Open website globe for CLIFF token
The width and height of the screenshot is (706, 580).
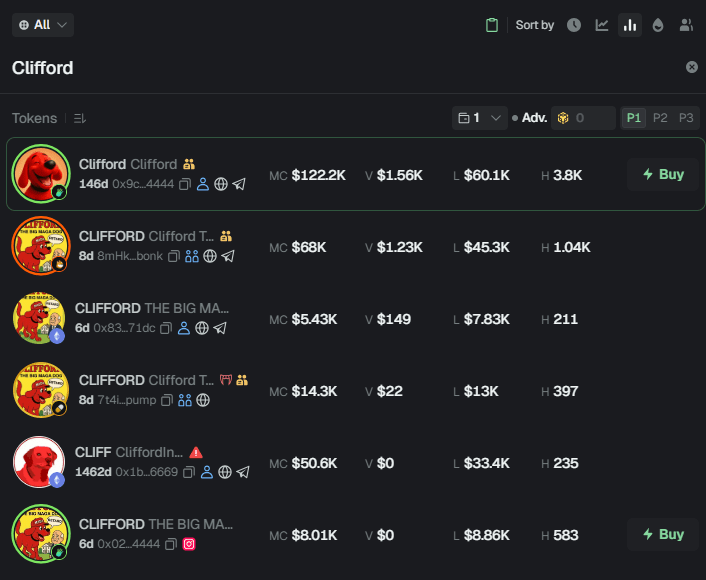(225, 472)
